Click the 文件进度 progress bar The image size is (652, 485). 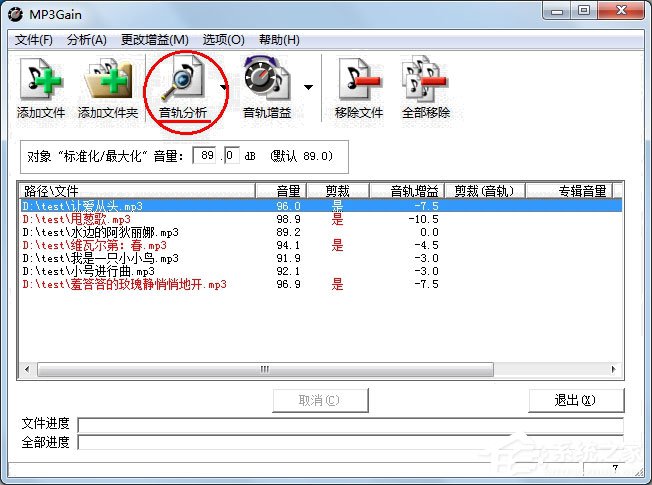point(351,425)
